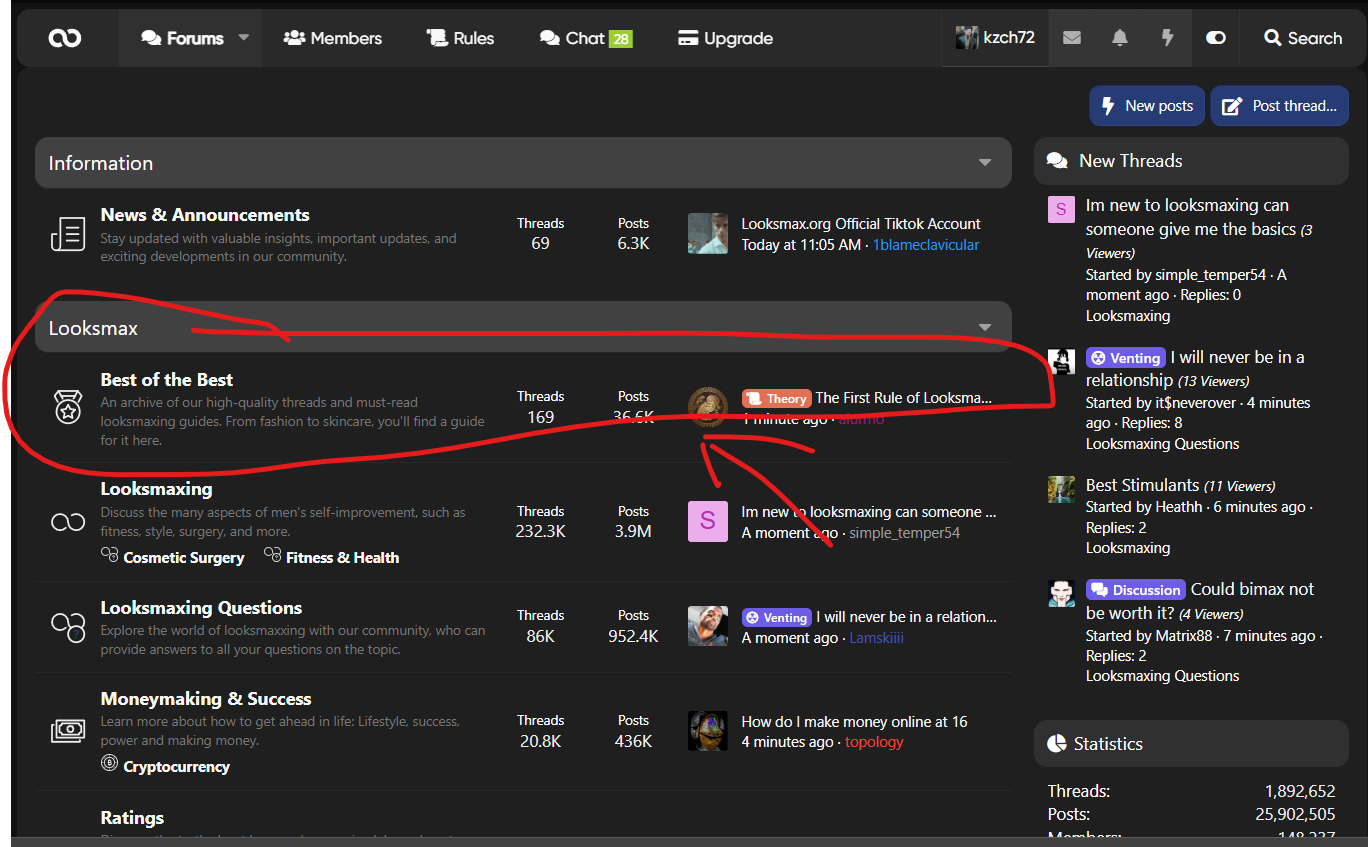Open the inbox envelope icon
The height and width of the screenshot is (847, 1368).
[1072, 38]
